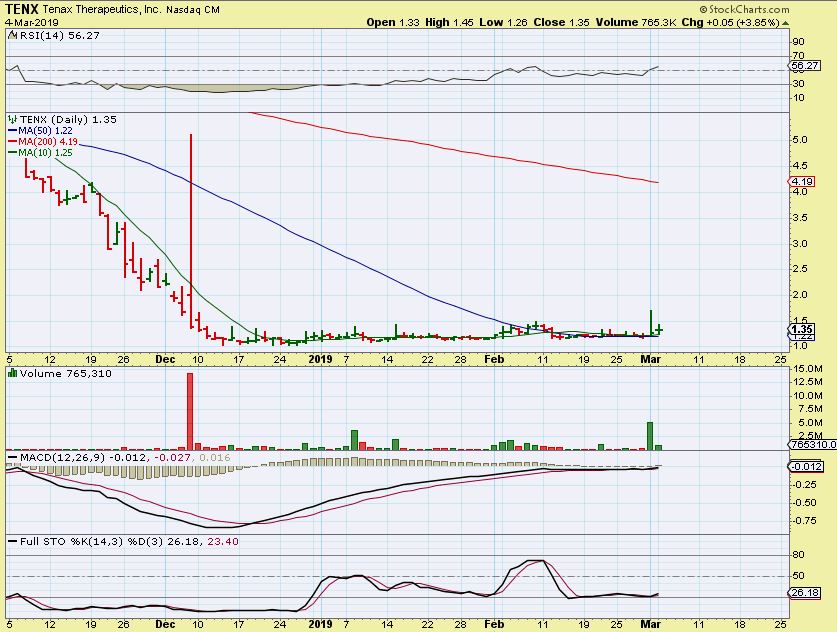Click the TENX (Daily) 1.35 legend label
The image size is (837, 632).
pyautogui.click(x=68, y=119)
